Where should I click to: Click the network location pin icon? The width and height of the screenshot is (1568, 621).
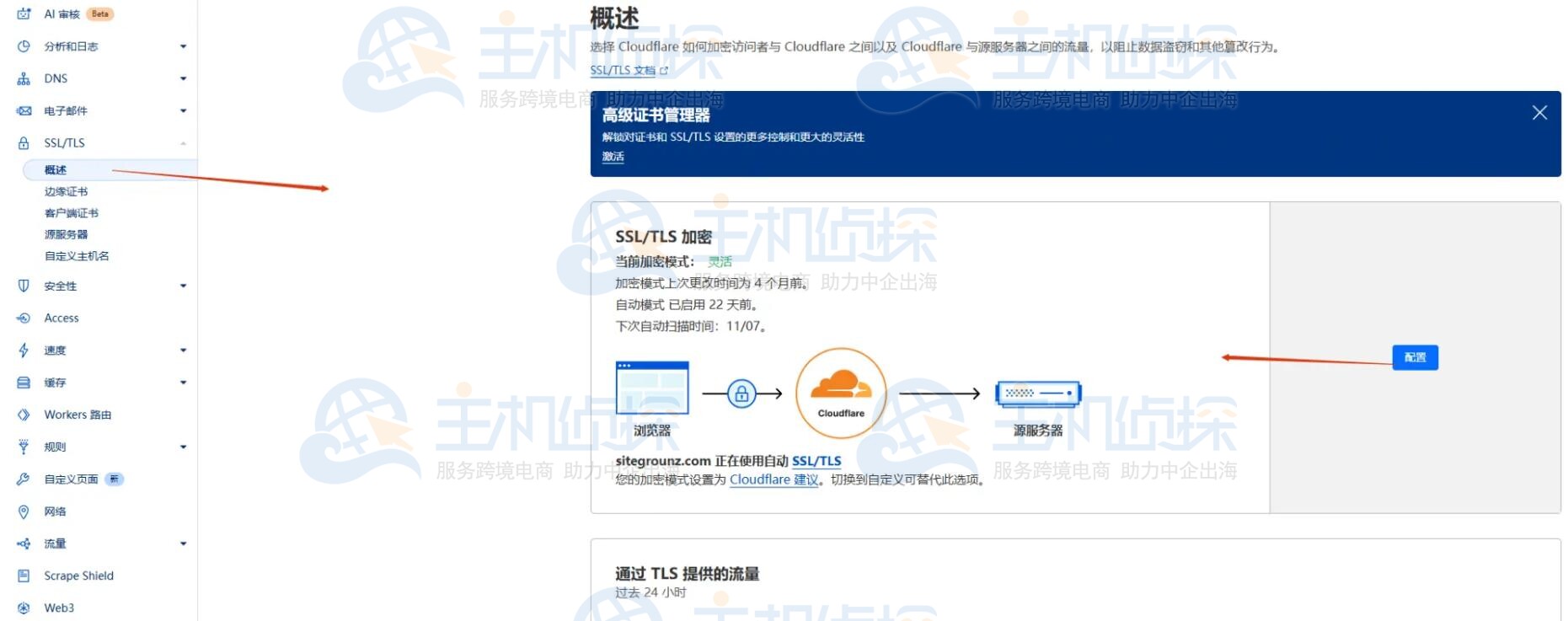coord(24,511)
